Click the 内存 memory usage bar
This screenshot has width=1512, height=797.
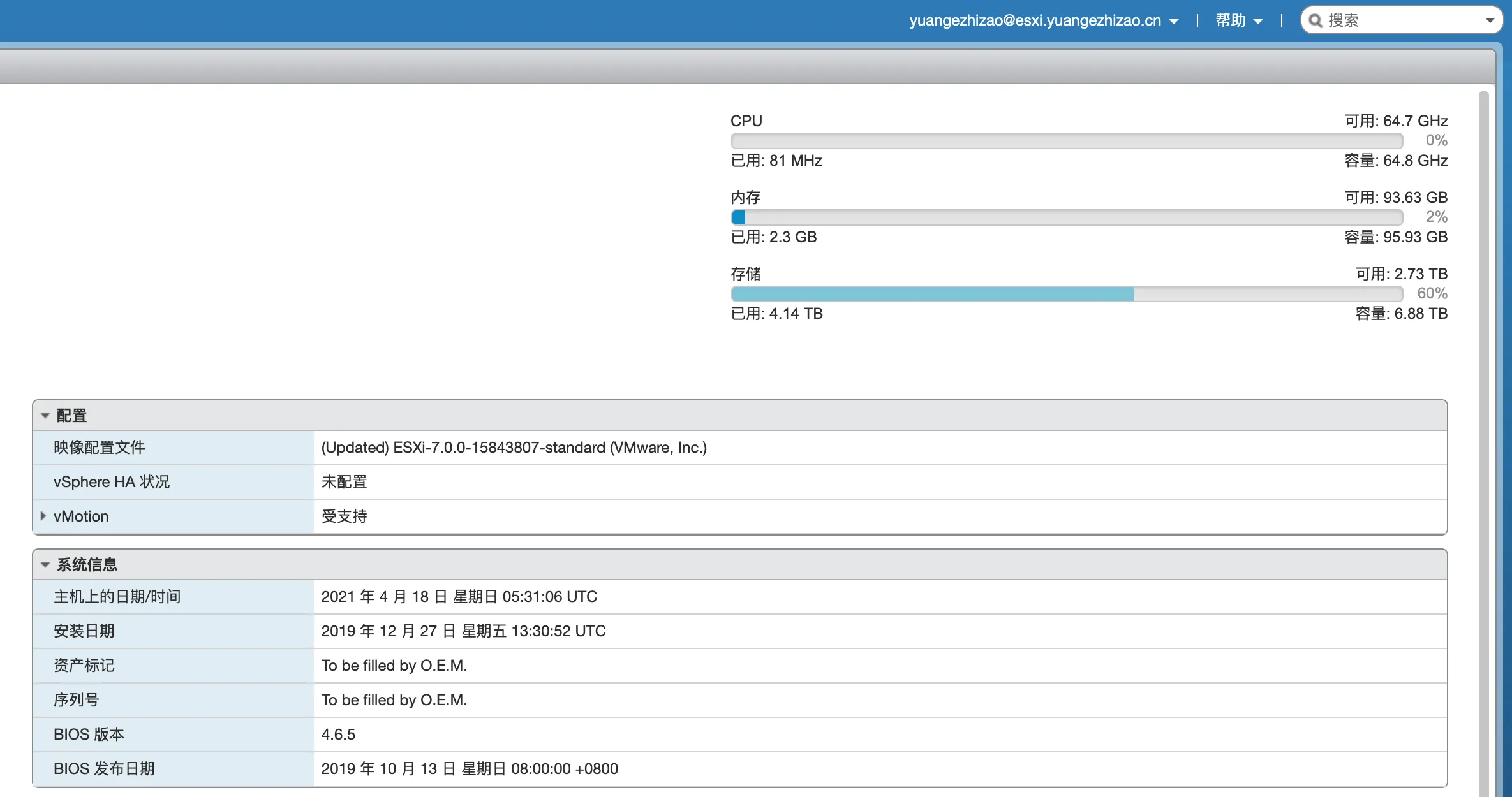click(x=1066, y=217)
